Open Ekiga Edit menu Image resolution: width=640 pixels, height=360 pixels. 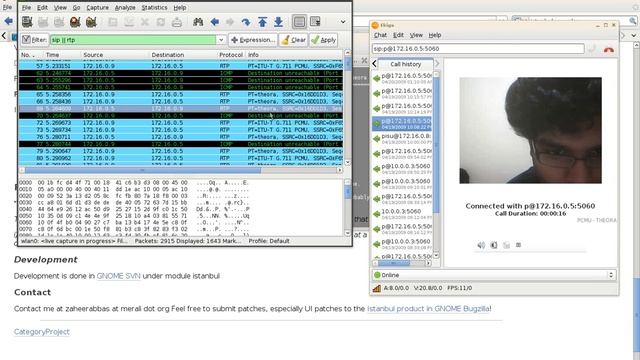point(398,35)
